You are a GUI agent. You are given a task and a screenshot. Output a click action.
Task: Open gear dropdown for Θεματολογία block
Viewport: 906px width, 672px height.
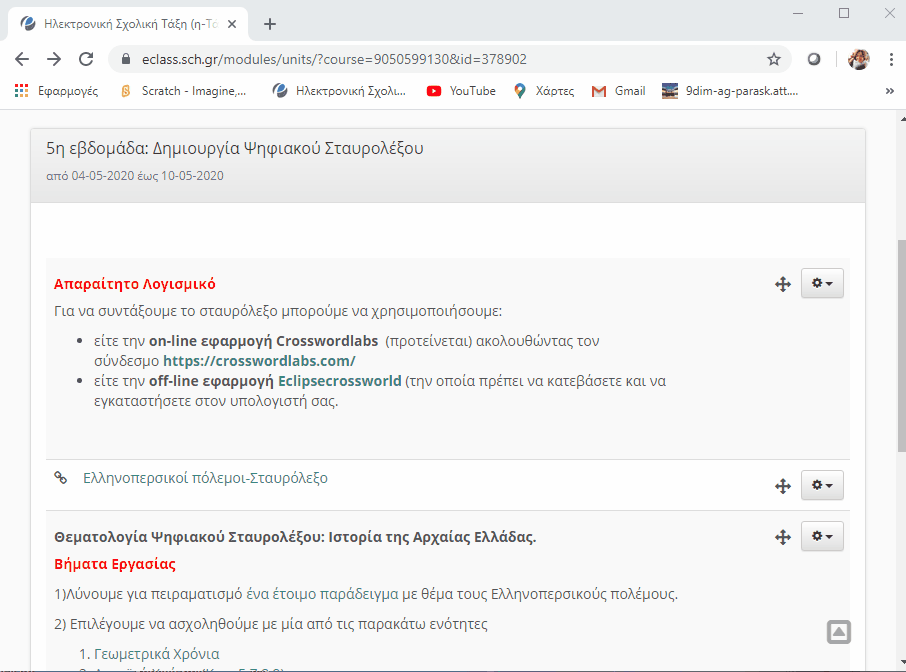pyautogui.click(x=822, y=536)
